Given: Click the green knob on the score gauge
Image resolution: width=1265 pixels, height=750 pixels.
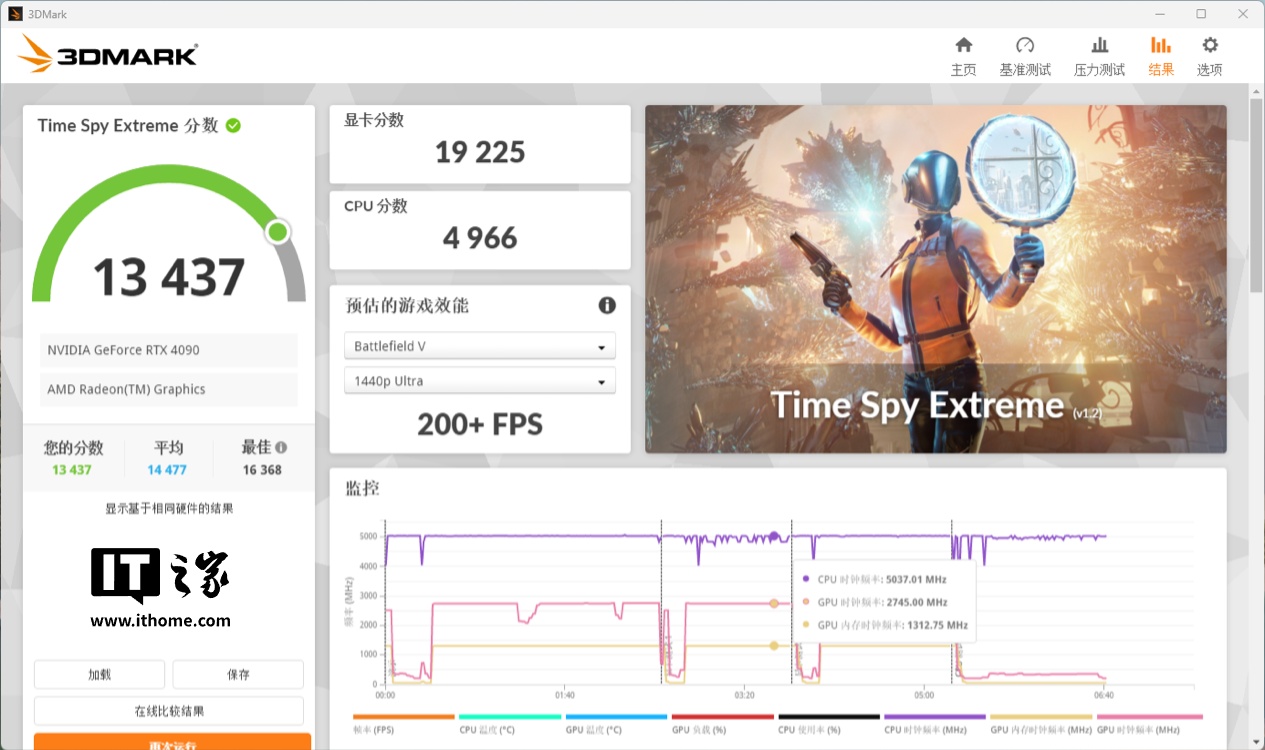Looking at the screenshot, I should coord(278,233).
